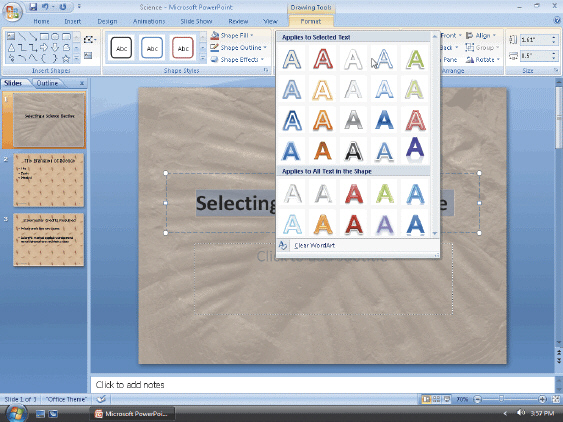The height and width of the screenshot is (422, 563).
Task: Click the Save icon in Quick Access toolbar
Action: pos(33,7)
